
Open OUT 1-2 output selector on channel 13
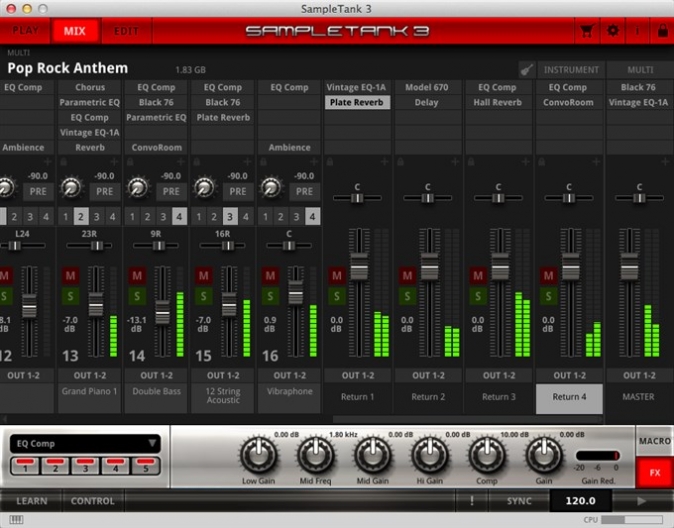pyautogui.click(x=90, y=375)
